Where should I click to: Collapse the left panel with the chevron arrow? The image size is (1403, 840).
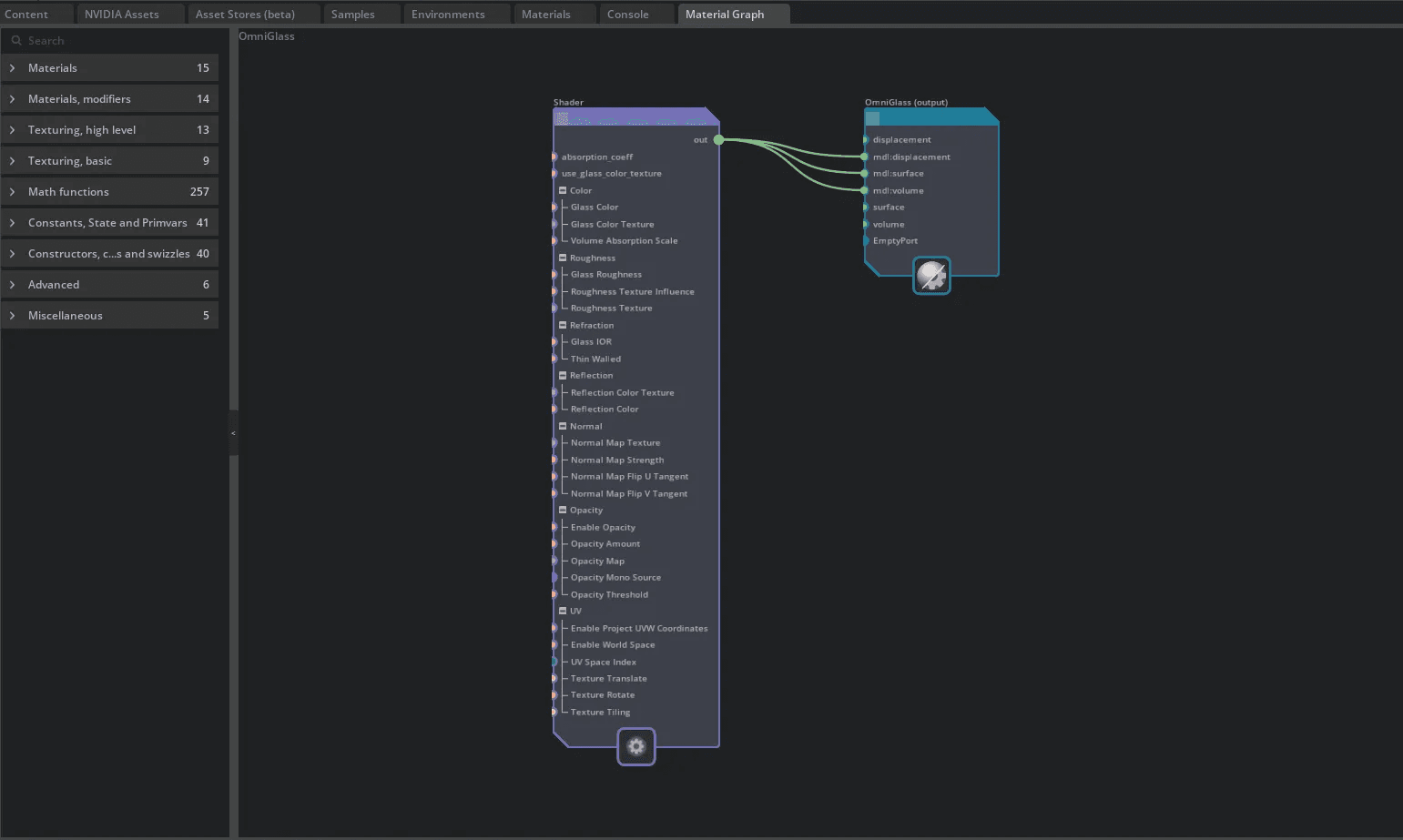pos(234,432)
